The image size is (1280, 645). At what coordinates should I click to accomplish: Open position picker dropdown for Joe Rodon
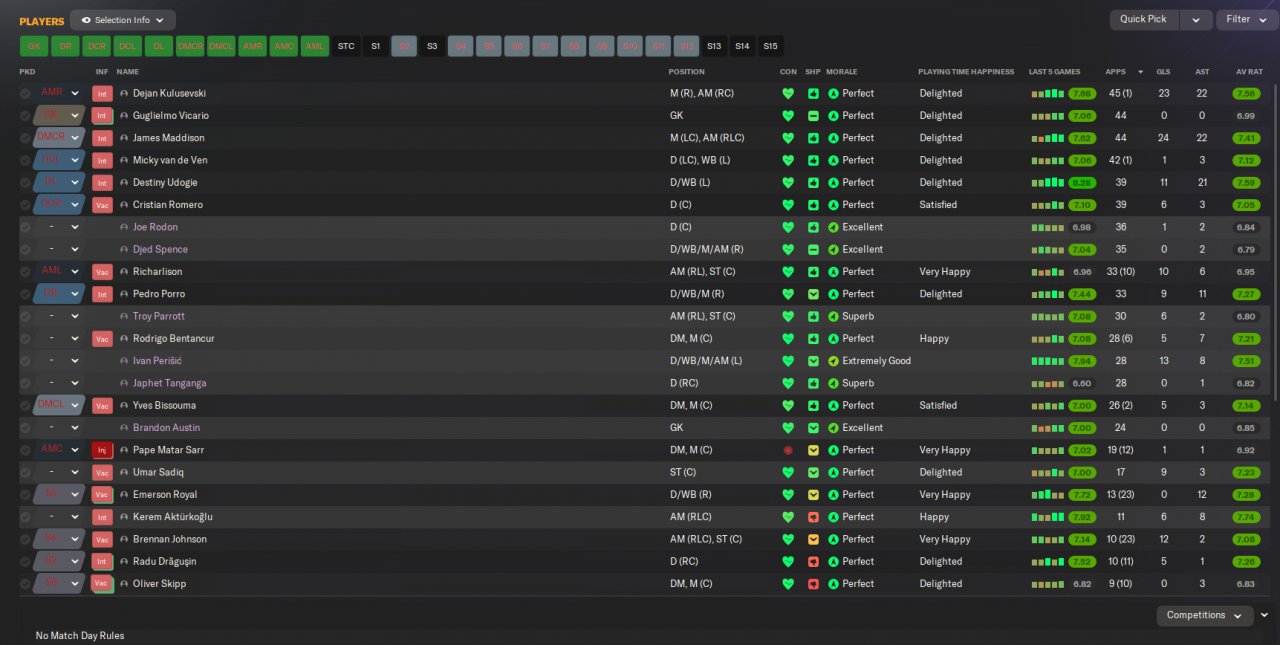tap(75, 227)
